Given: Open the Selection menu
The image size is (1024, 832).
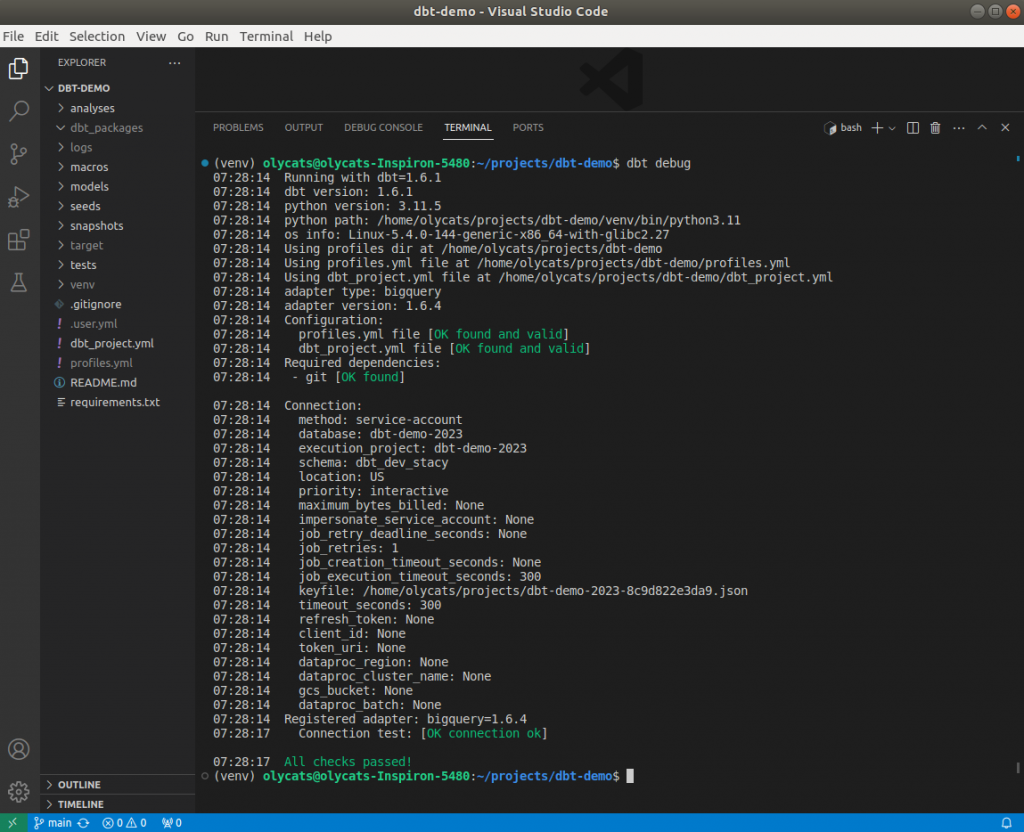Looking at the screenshot, I should [97, 37].
